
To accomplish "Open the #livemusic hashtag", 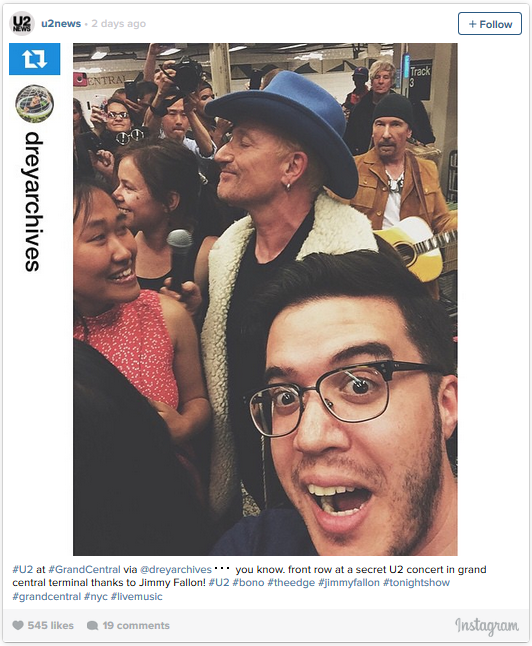I will coord(137,596).
